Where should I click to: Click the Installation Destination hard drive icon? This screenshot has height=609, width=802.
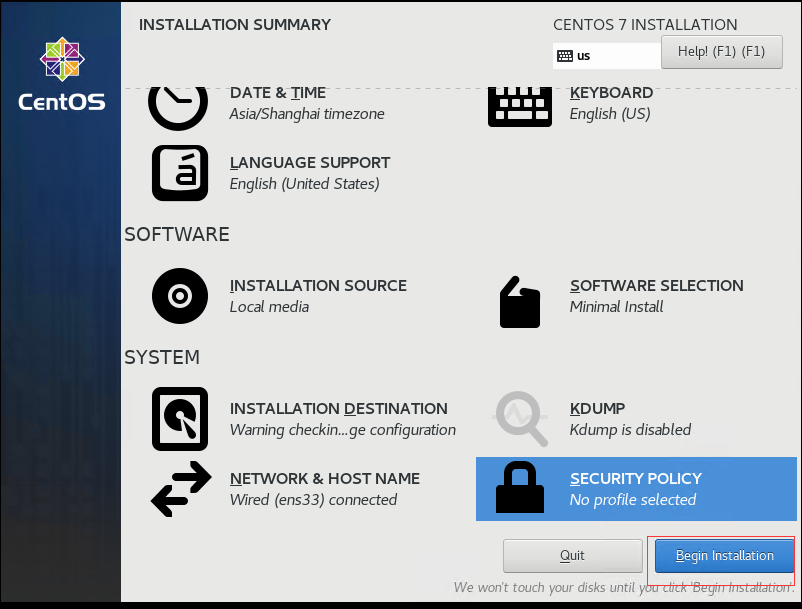[x=180, y=419]
